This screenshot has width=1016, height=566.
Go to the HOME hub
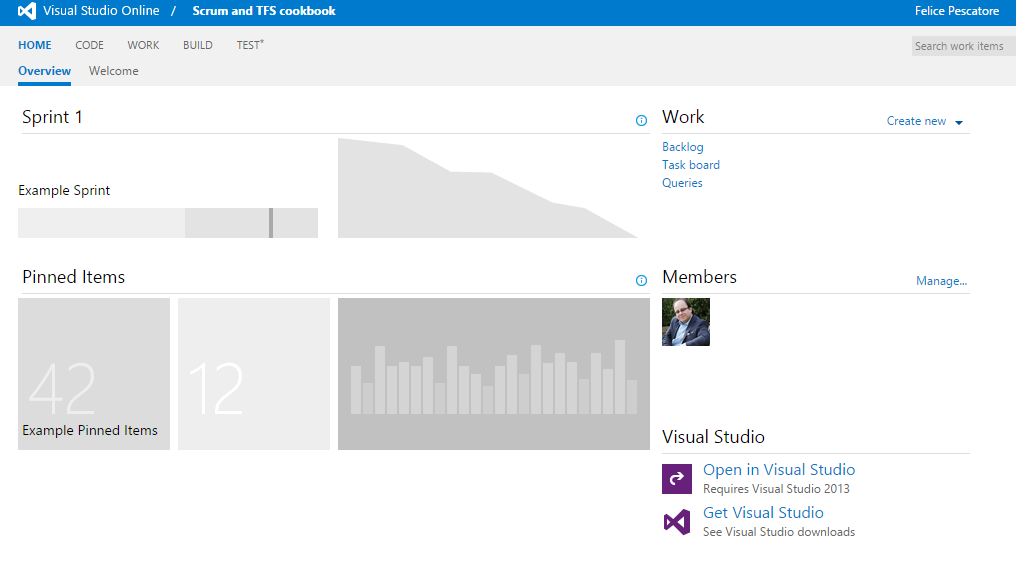click(x=35, y=45)
